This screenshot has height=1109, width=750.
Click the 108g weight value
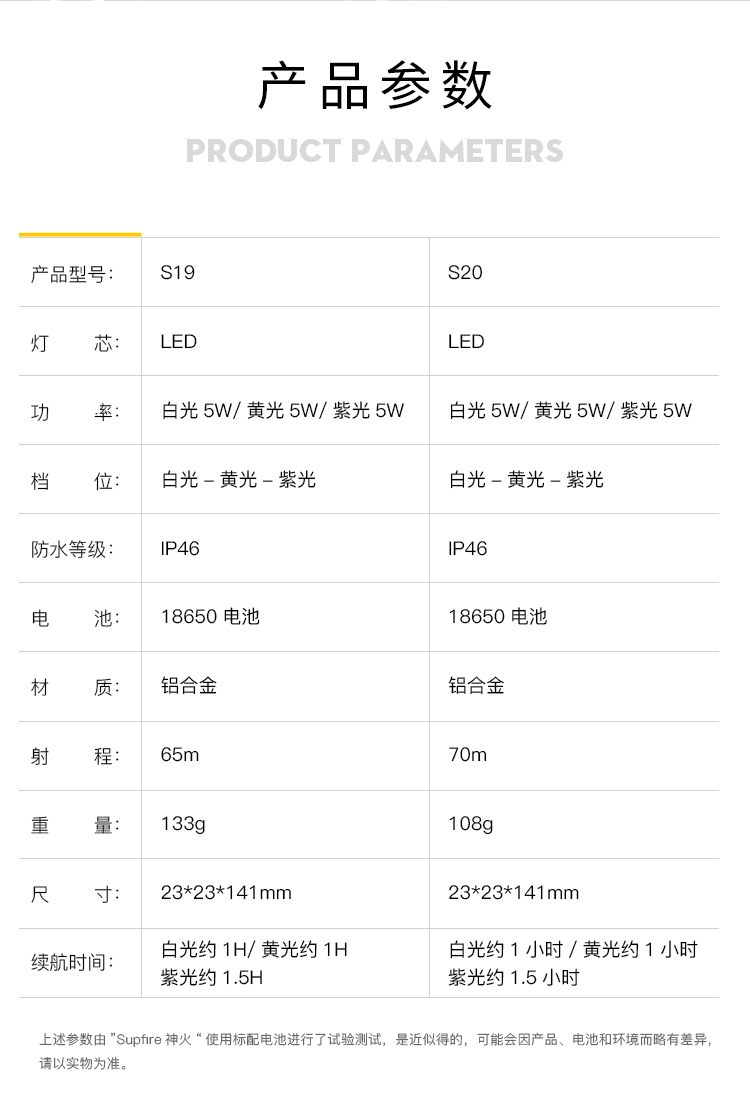pyautogui.click(x=471, y=824)
